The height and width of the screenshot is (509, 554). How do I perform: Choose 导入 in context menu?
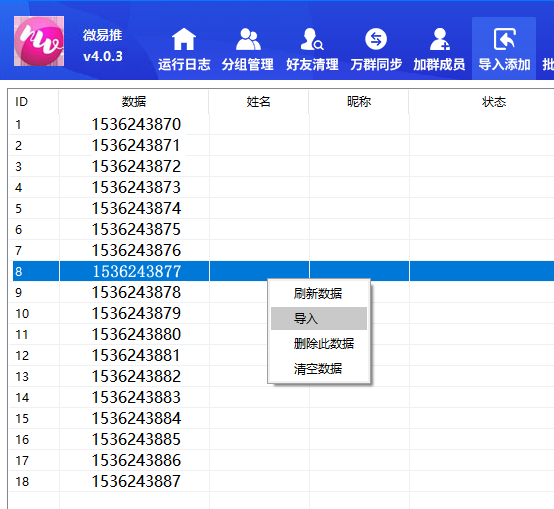[319, 319]
